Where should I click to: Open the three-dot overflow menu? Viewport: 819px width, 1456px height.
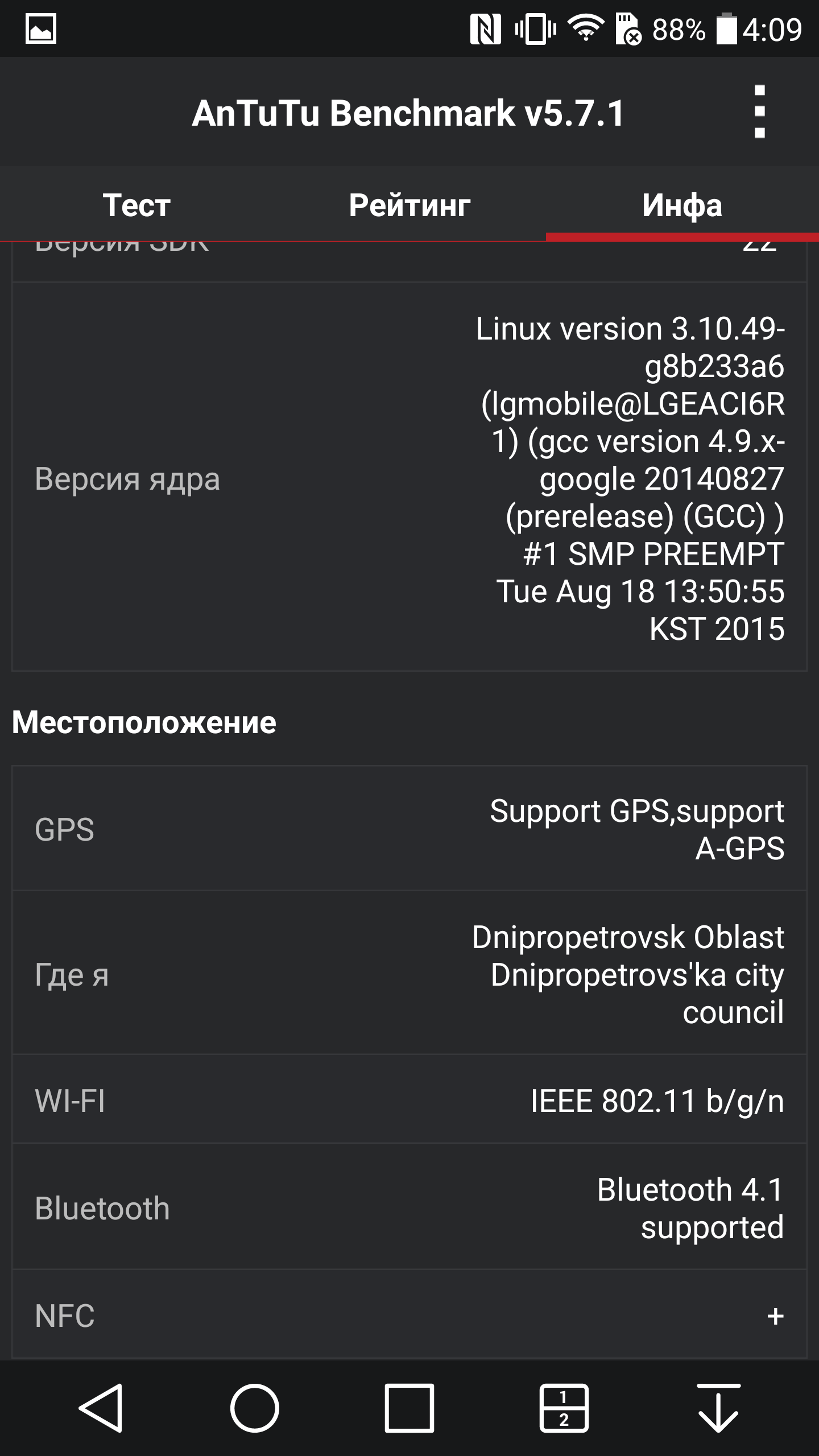tap(759, 112)
